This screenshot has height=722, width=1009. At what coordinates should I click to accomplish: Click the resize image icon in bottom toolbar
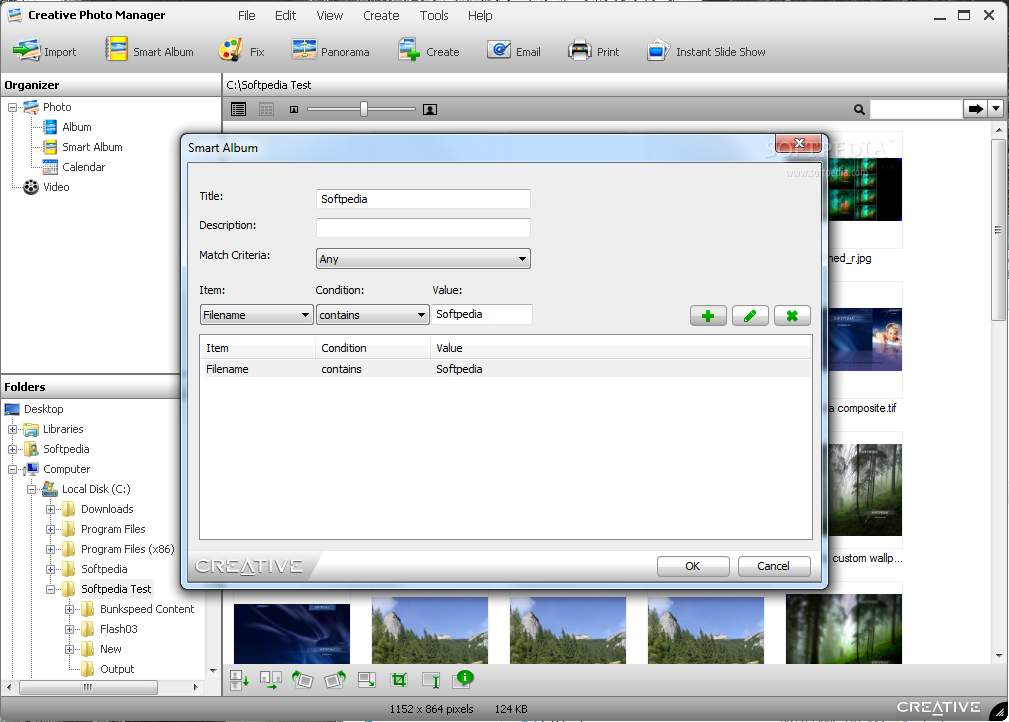(367, 680)
